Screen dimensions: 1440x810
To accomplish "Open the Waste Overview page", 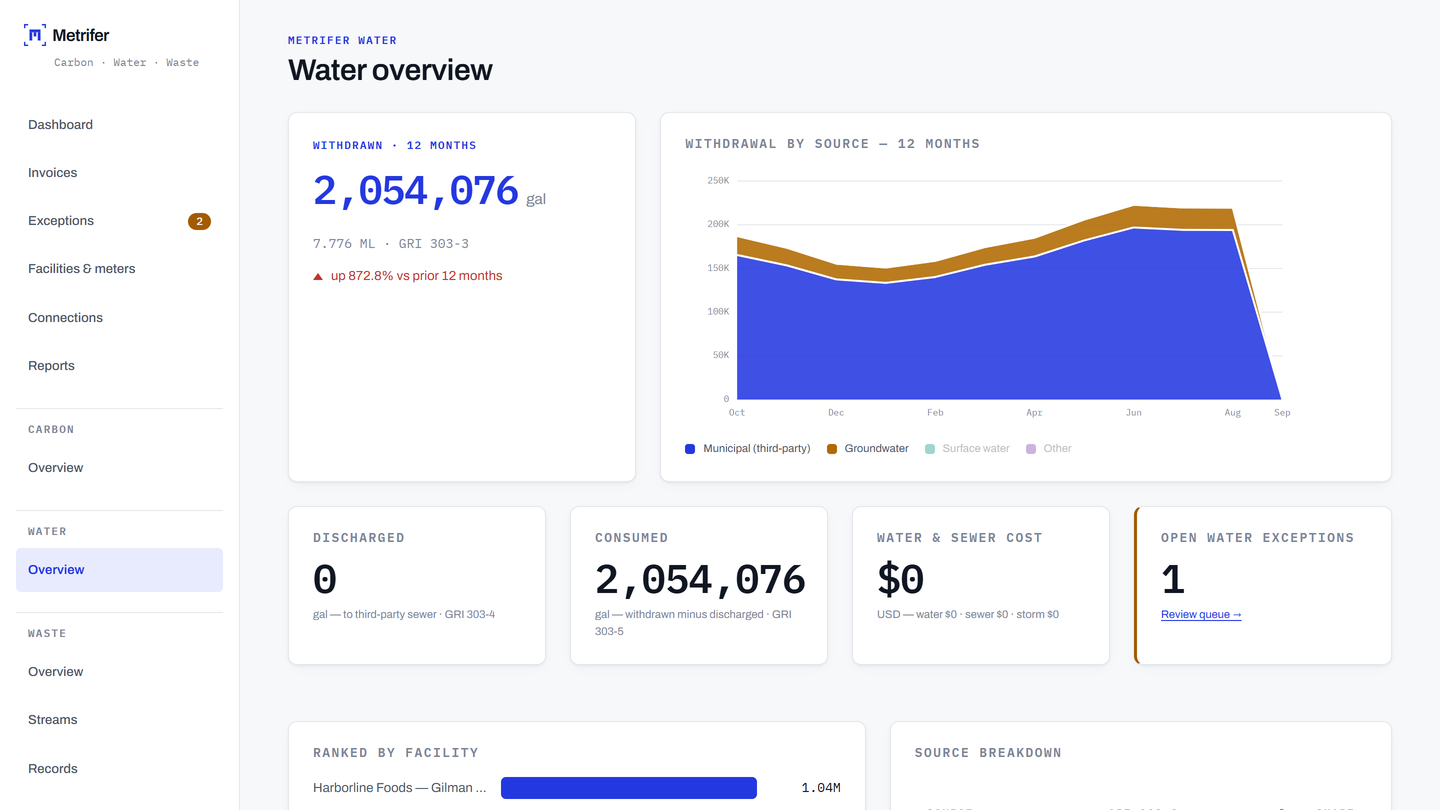I will [119, 672].
